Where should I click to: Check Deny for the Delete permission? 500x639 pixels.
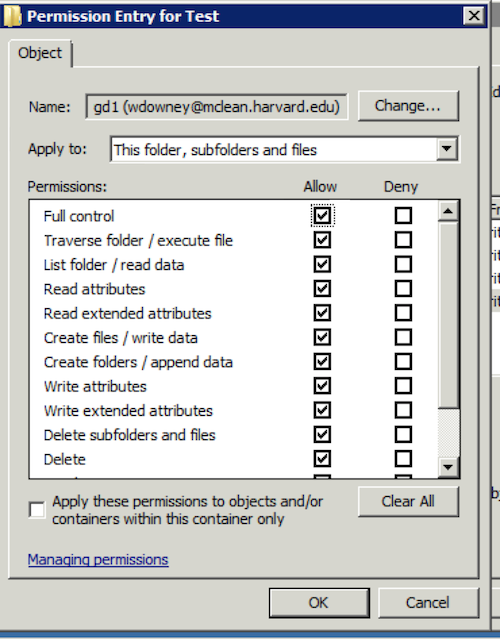[403, 459]
